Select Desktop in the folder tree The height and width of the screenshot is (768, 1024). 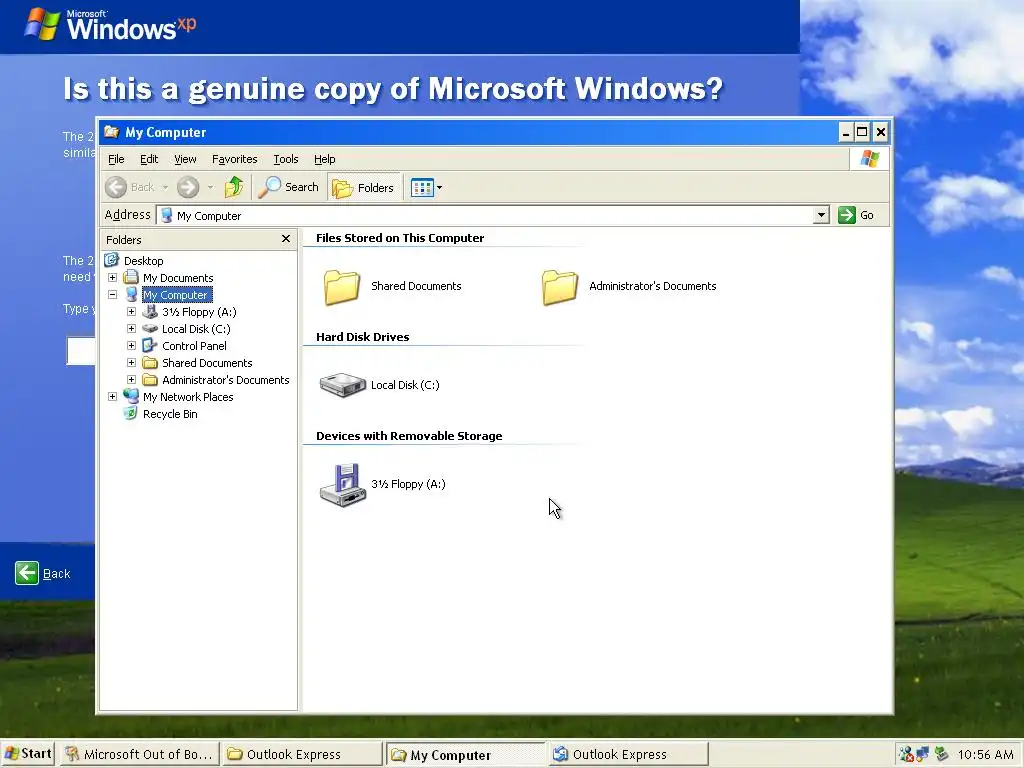click(144, 261)
